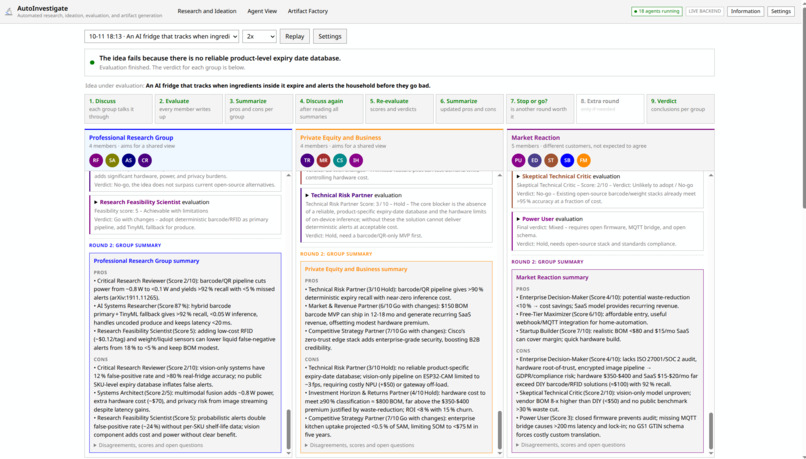Click the Replay button
806x459 pixels.
pos(295,36)
